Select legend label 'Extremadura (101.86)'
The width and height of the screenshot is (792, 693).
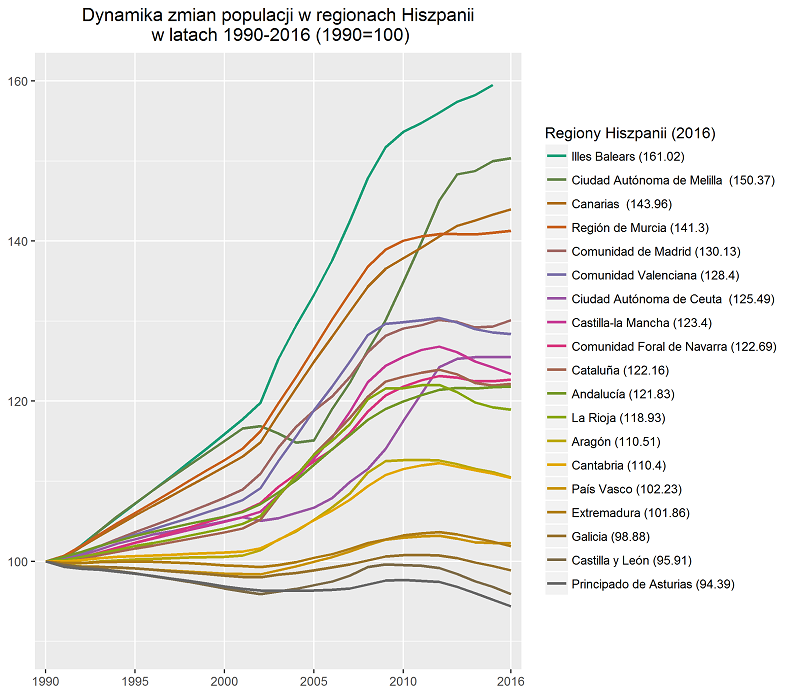pos(630,513)
